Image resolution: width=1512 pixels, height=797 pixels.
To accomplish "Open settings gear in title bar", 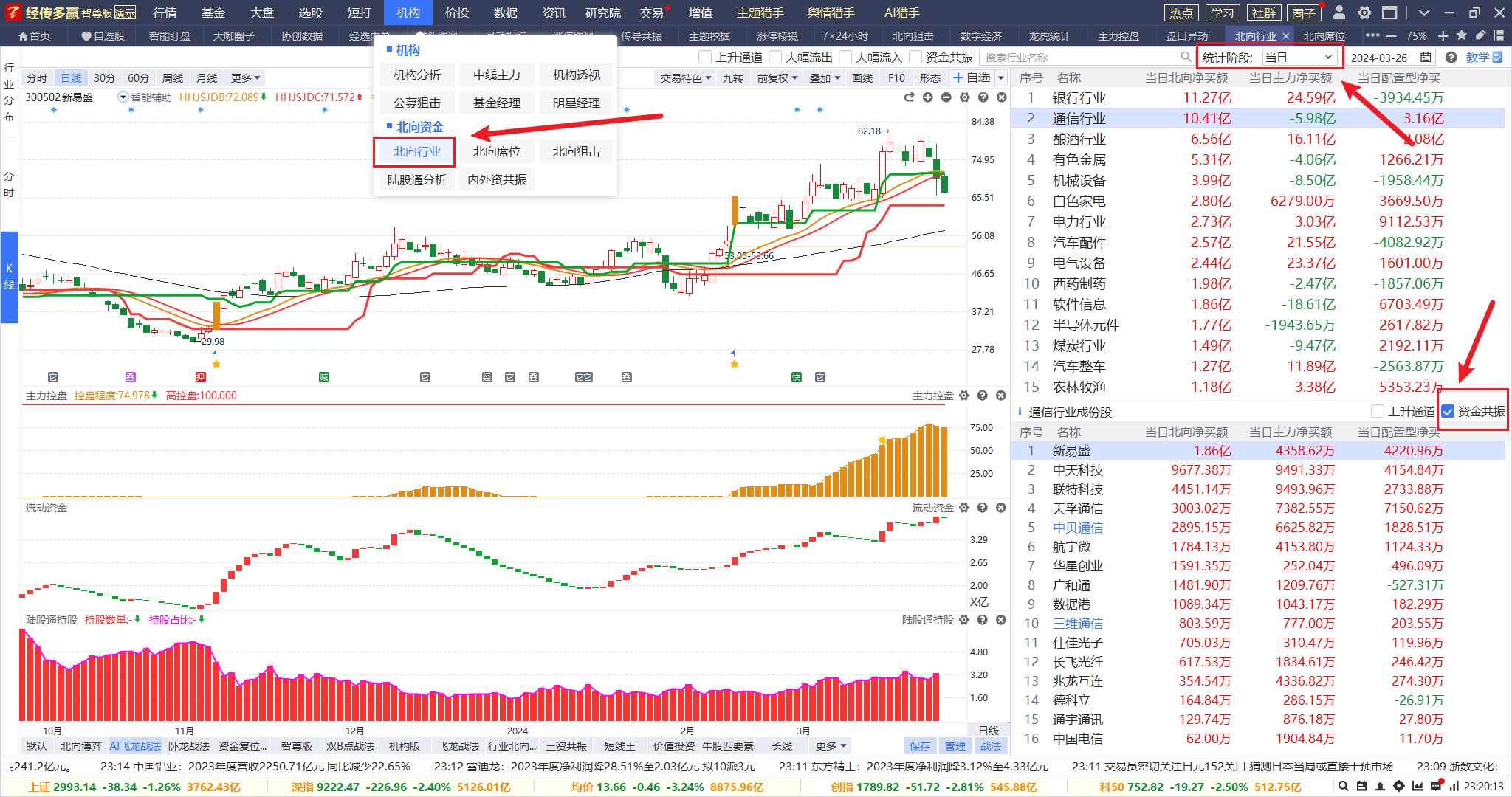I will tap(1364, 13).
